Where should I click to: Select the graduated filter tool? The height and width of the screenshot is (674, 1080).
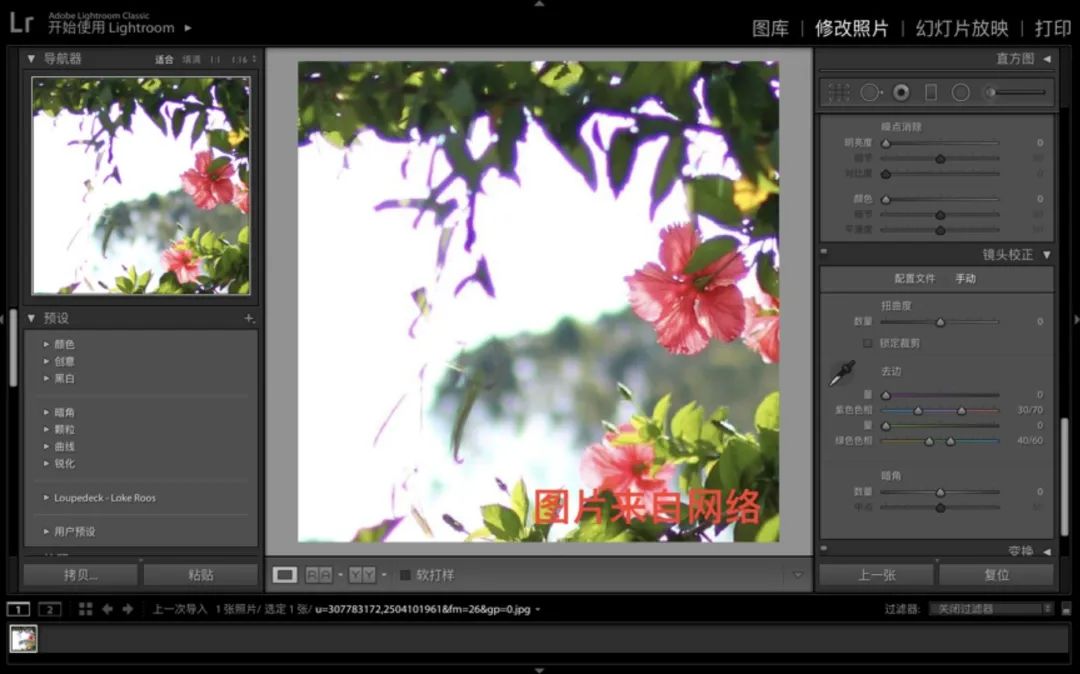(931, 92)
